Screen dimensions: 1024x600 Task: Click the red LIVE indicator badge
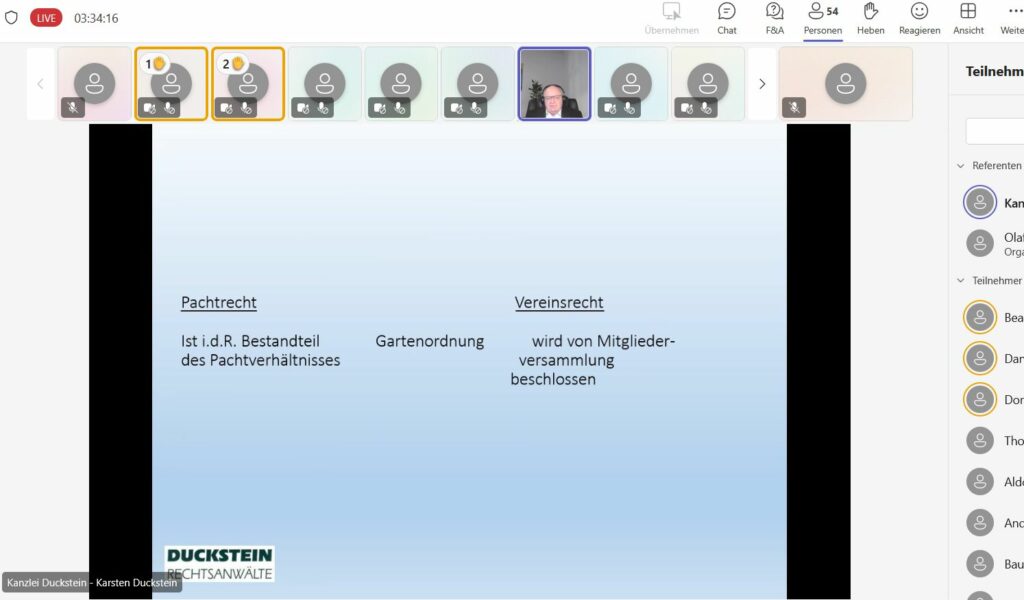(x=46, y=18)
